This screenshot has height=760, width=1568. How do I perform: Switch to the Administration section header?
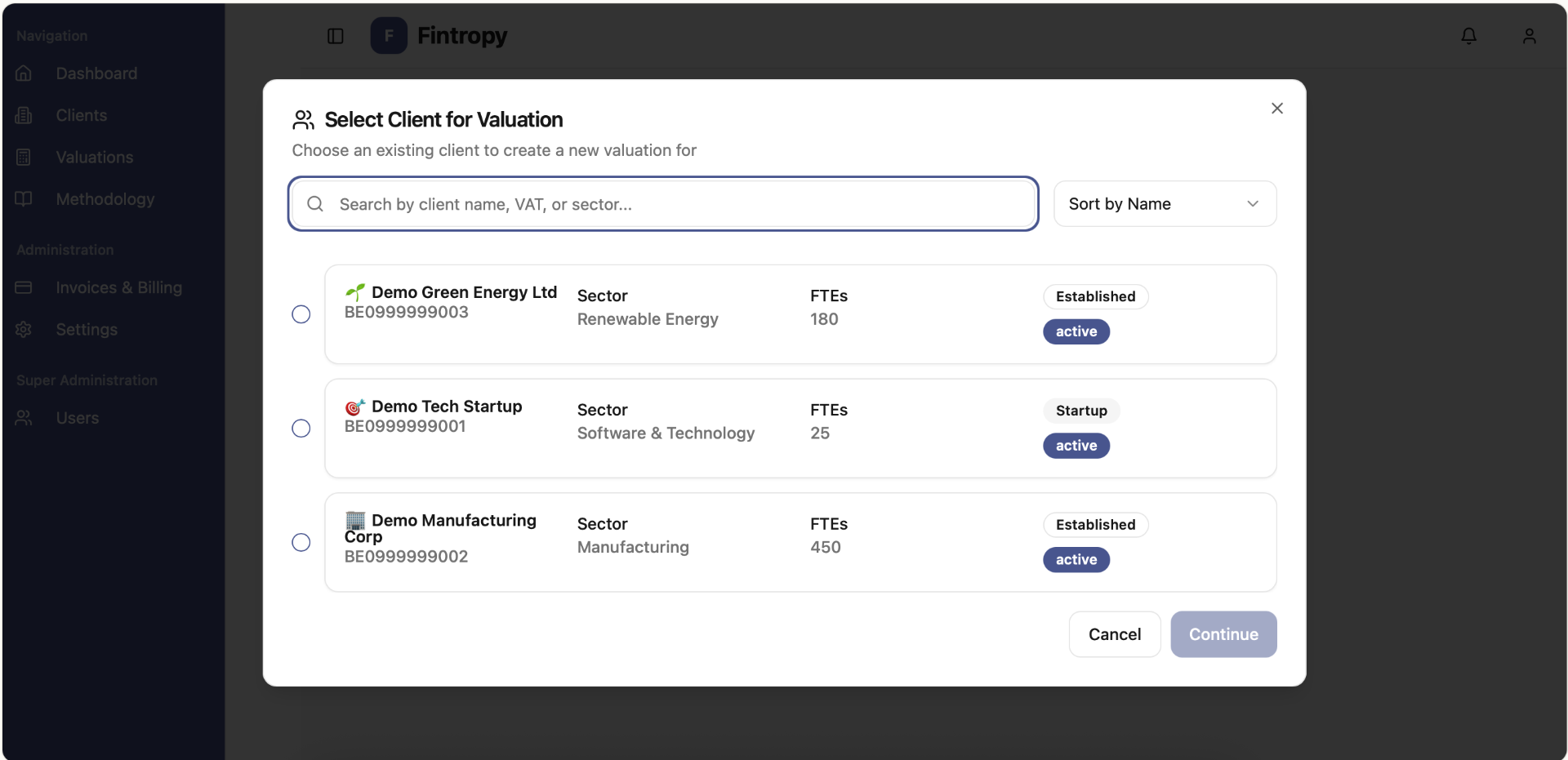(65, 250)
